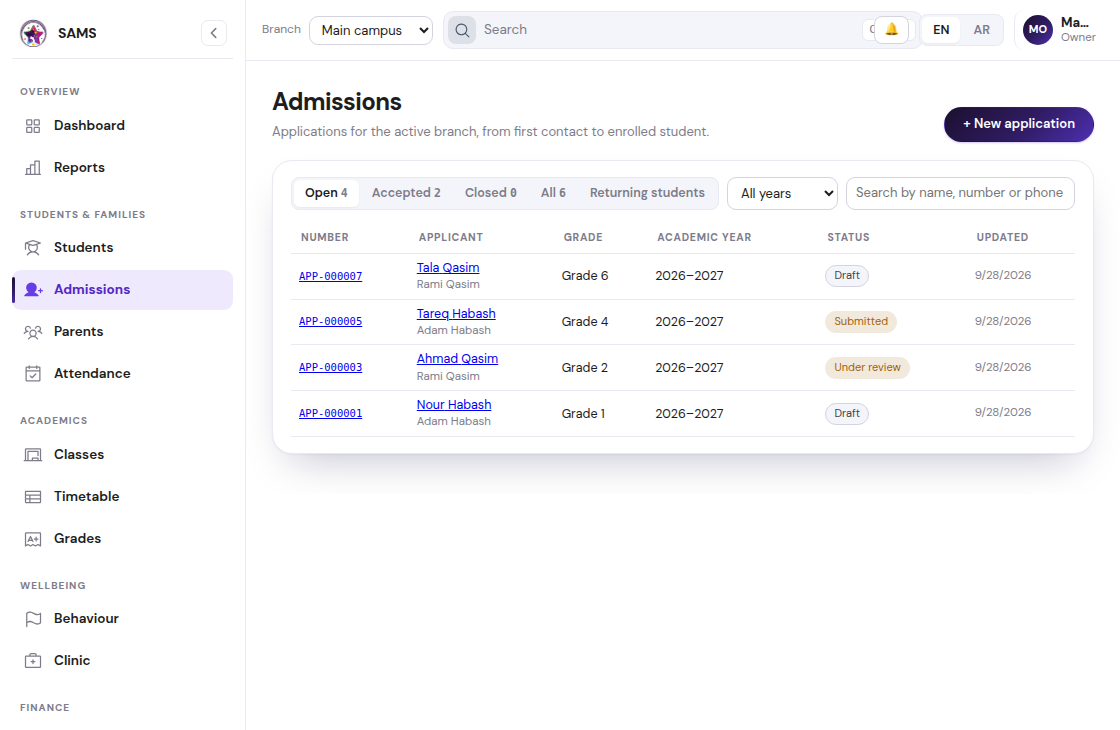This screenshot has width=1120, height=730.
Task: Open applicant Nour Habash
Action: pyautogui.click(x=454, y=404)
